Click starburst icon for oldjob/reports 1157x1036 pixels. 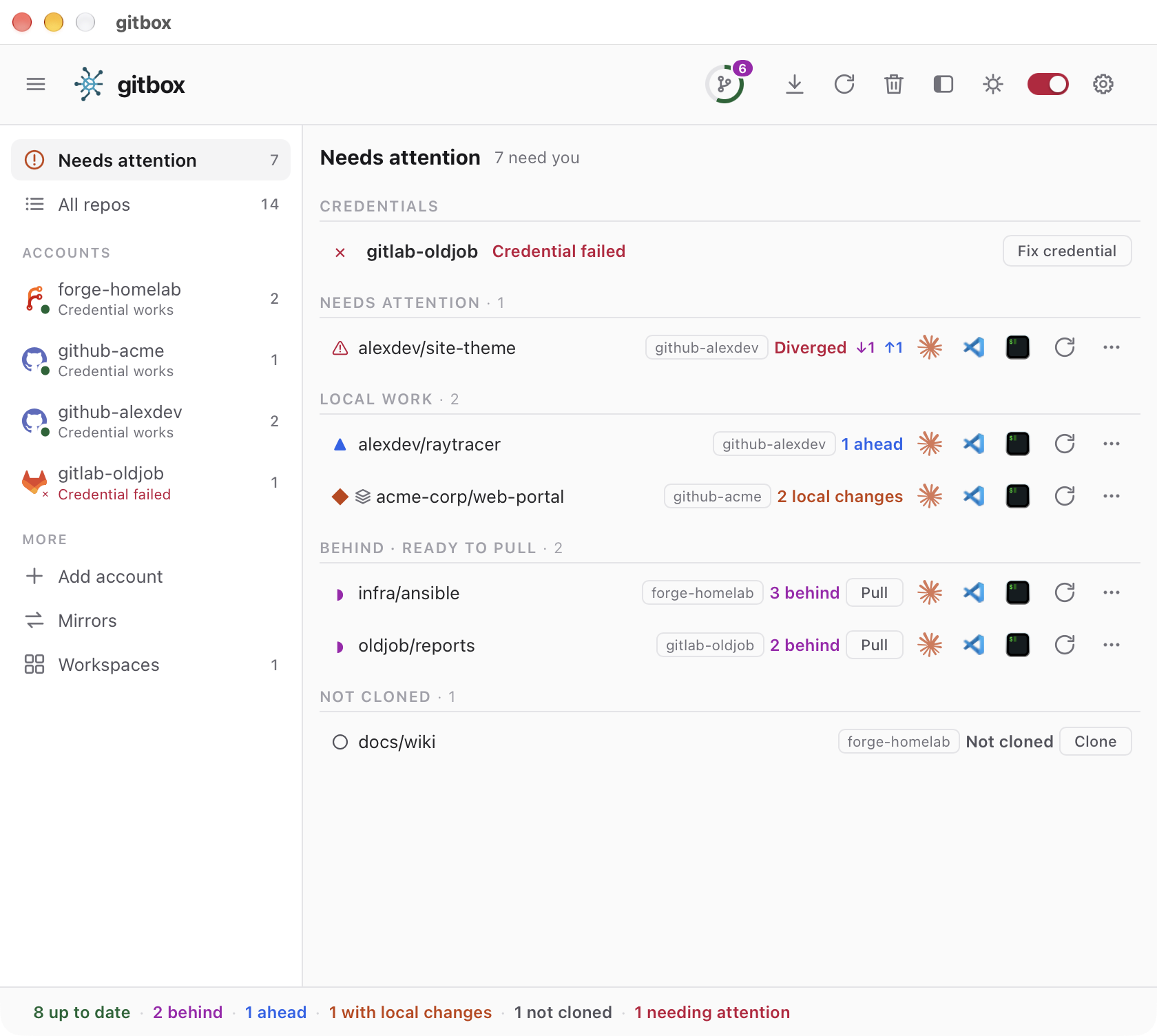coord(930,645)
